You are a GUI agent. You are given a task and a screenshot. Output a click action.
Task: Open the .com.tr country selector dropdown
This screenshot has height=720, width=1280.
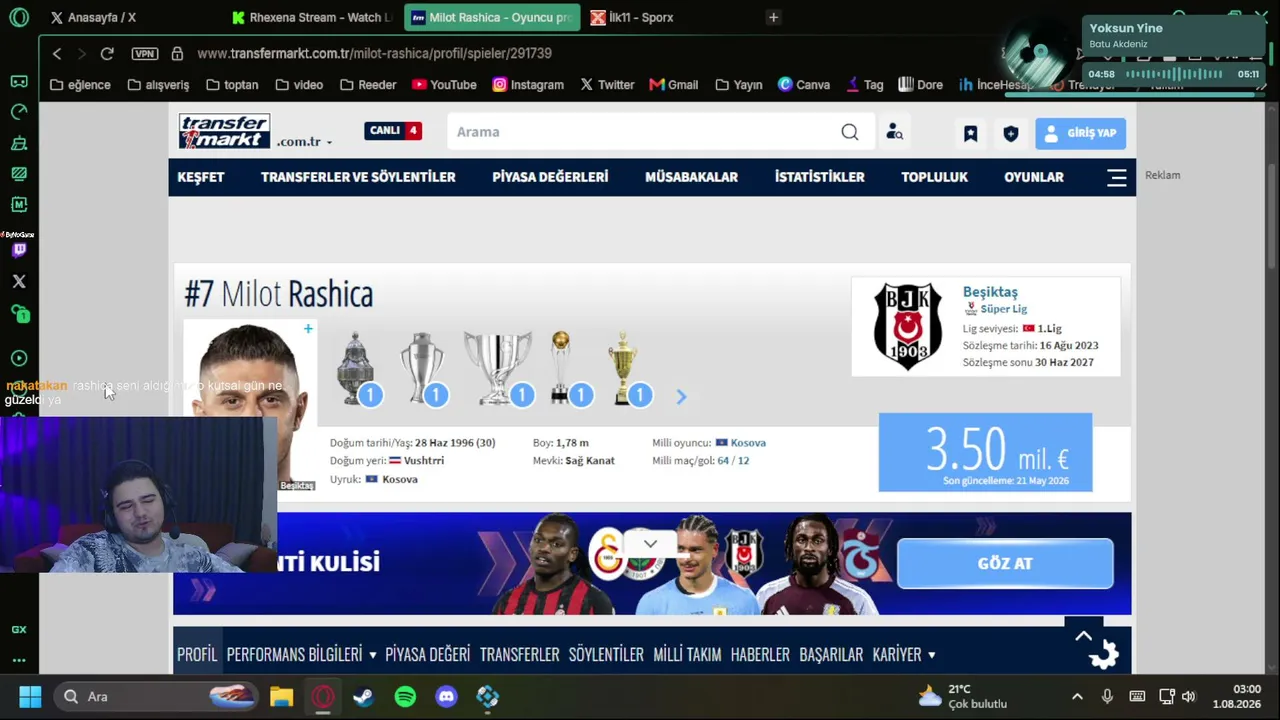pyautogui.click(x=304, y=142)
